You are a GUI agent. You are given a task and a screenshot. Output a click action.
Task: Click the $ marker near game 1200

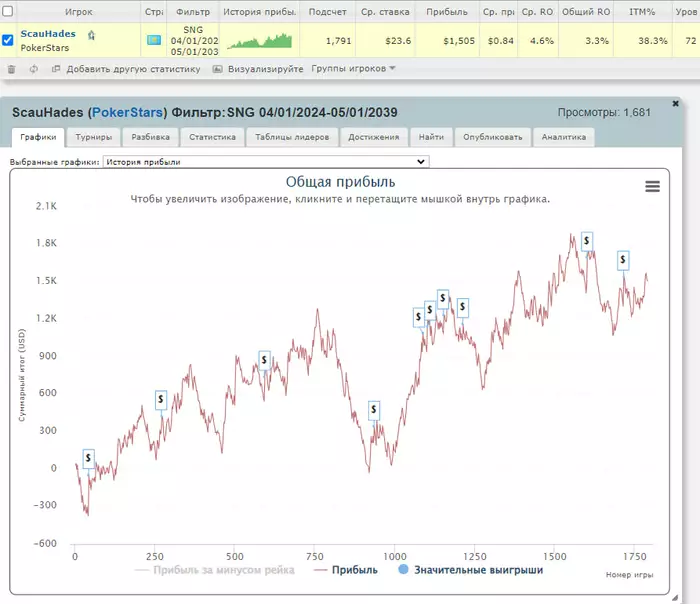tap(462, 307)
